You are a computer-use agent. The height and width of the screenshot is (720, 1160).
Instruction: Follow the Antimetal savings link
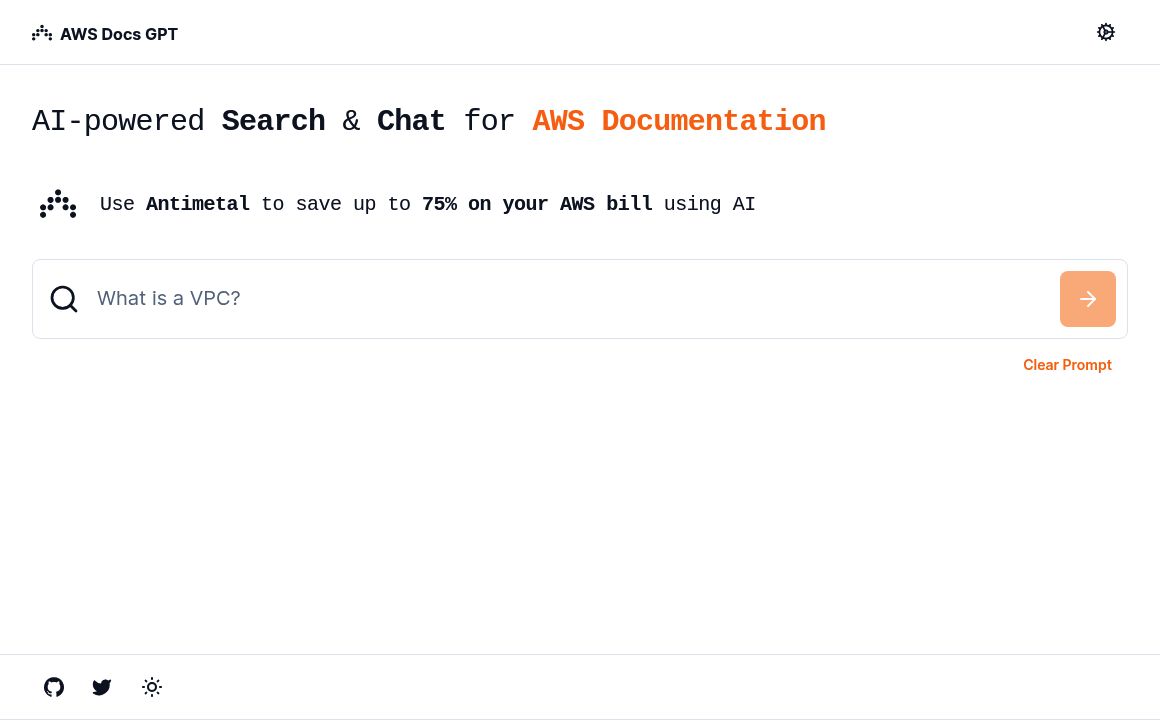(x=198, y=204)
